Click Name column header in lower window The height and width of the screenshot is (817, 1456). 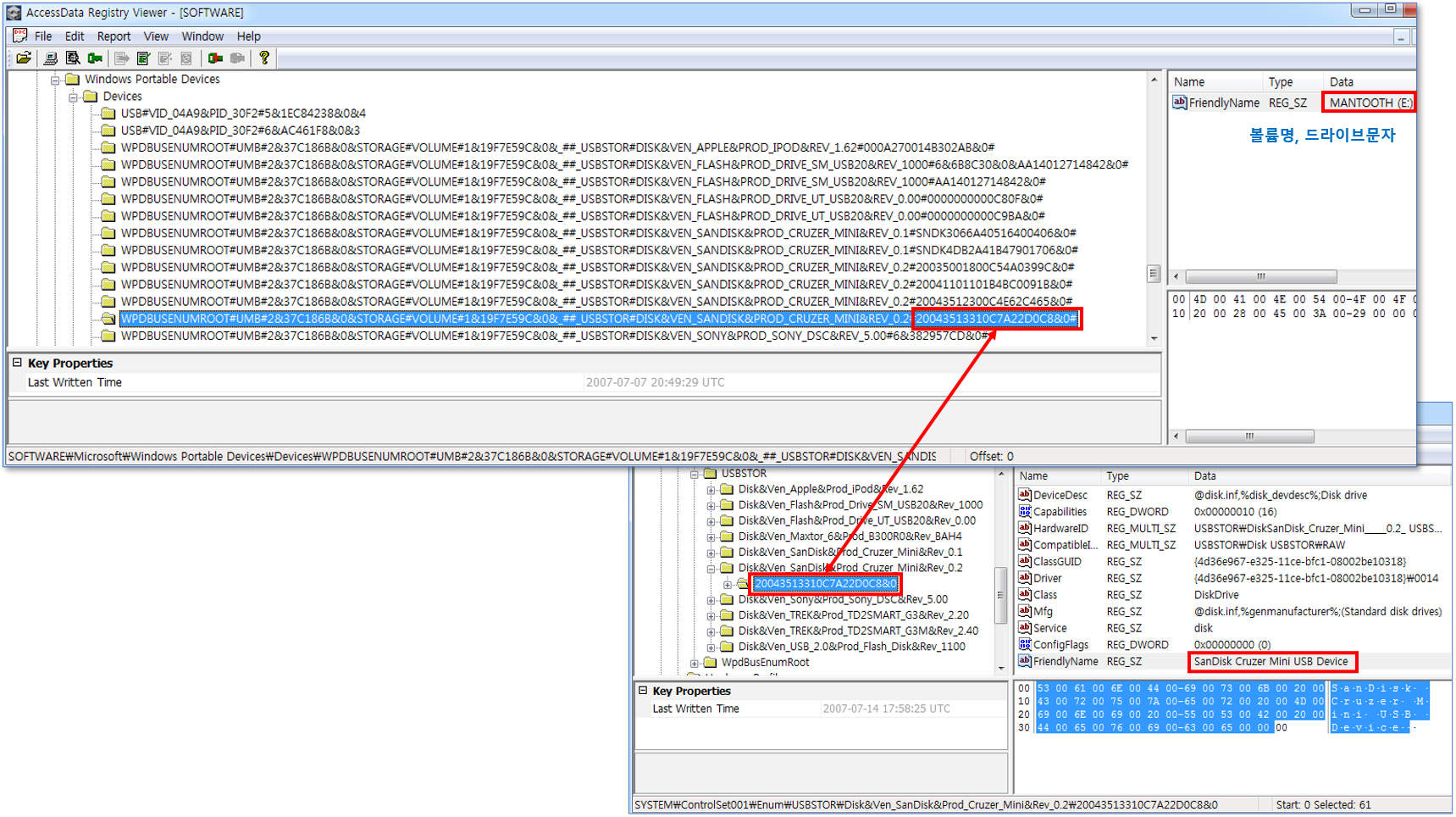(x=1058, y=476)
